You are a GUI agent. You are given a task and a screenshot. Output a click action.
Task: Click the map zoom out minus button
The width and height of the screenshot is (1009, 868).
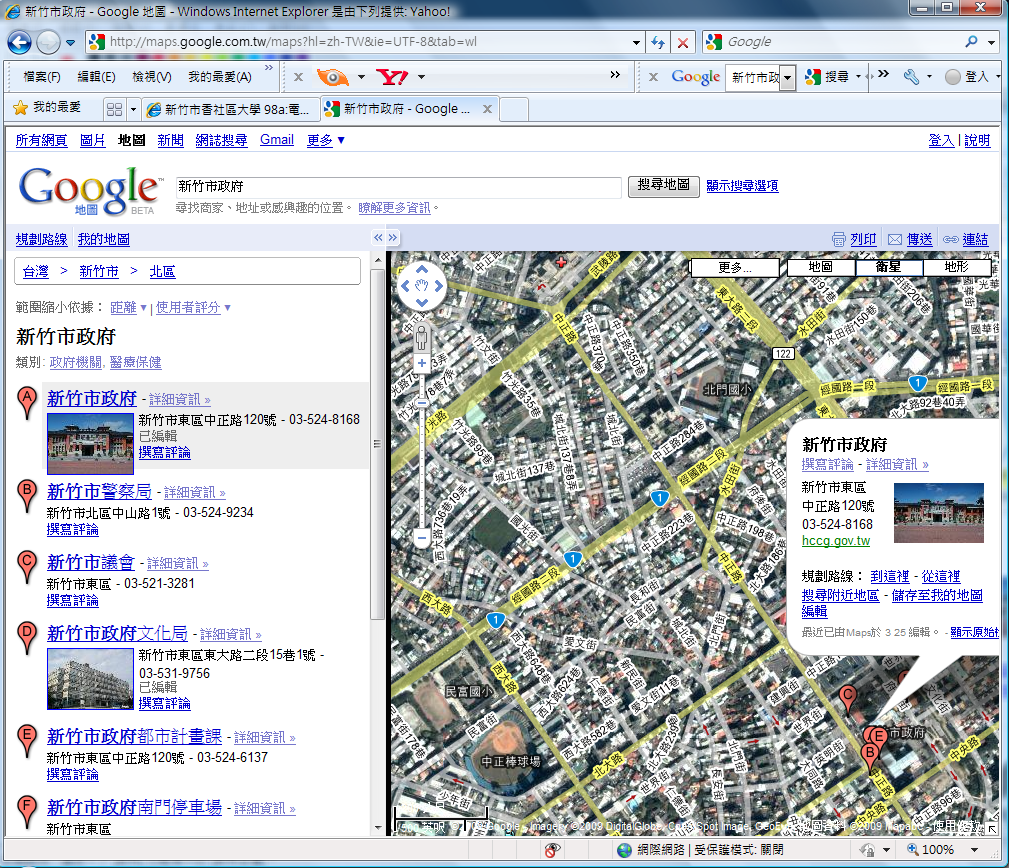point(421,537)
